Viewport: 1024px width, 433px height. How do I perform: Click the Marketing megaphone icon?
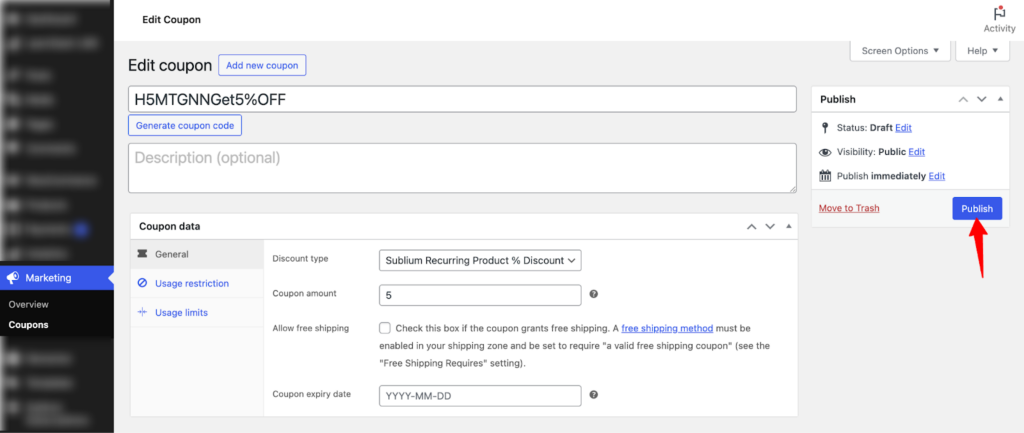tap(12, 278)
